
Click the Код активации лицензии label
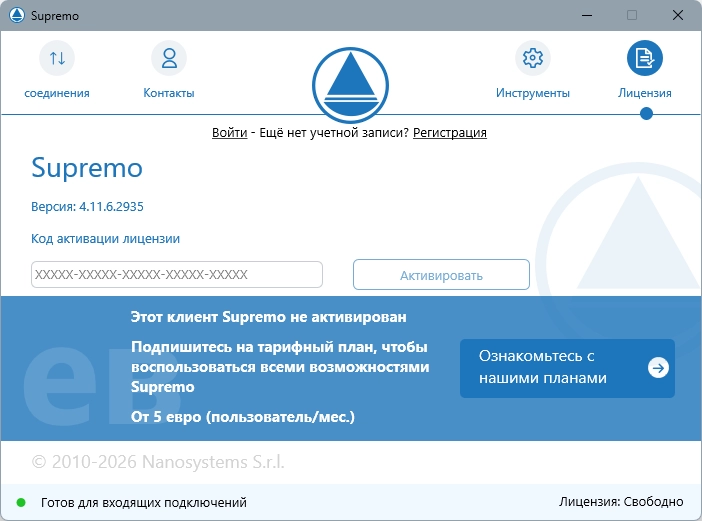point(105,239)
